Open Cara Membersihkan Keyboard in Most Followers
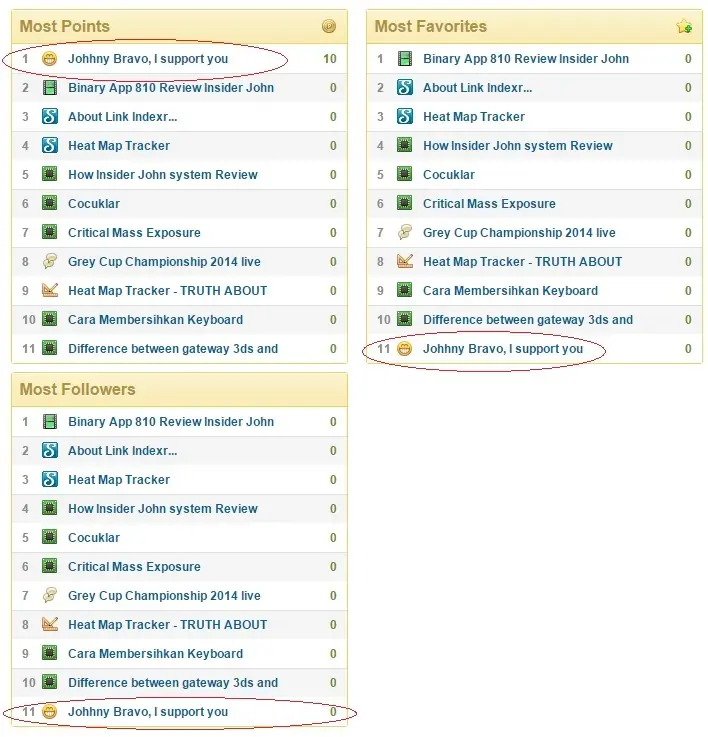The image size is (708, 737). (x=156, y=654)
